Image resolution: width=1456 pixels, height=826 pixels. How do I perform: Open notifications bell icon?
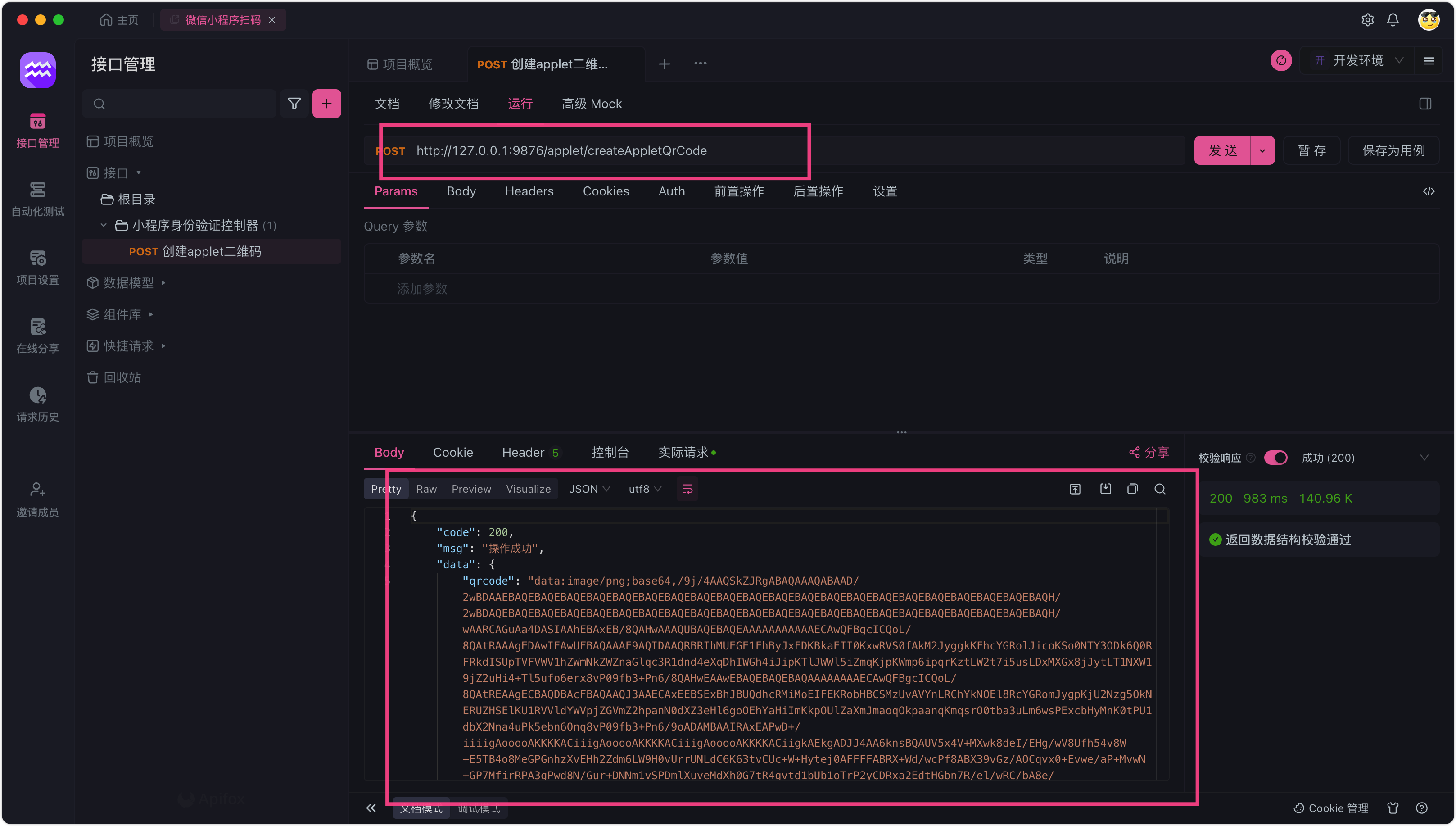tap(1393, 20)
